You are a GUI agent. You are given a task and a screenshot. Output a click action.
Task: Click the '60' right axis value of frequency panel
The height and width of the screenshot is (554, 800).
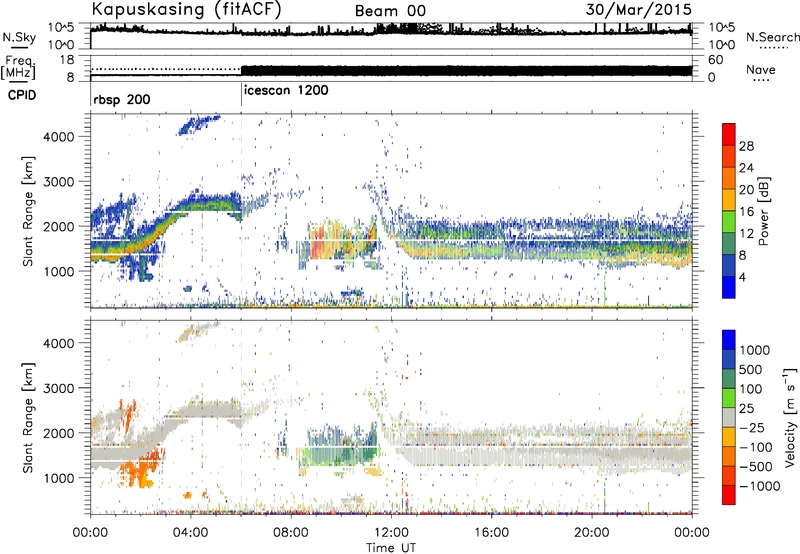pos(715,60)
